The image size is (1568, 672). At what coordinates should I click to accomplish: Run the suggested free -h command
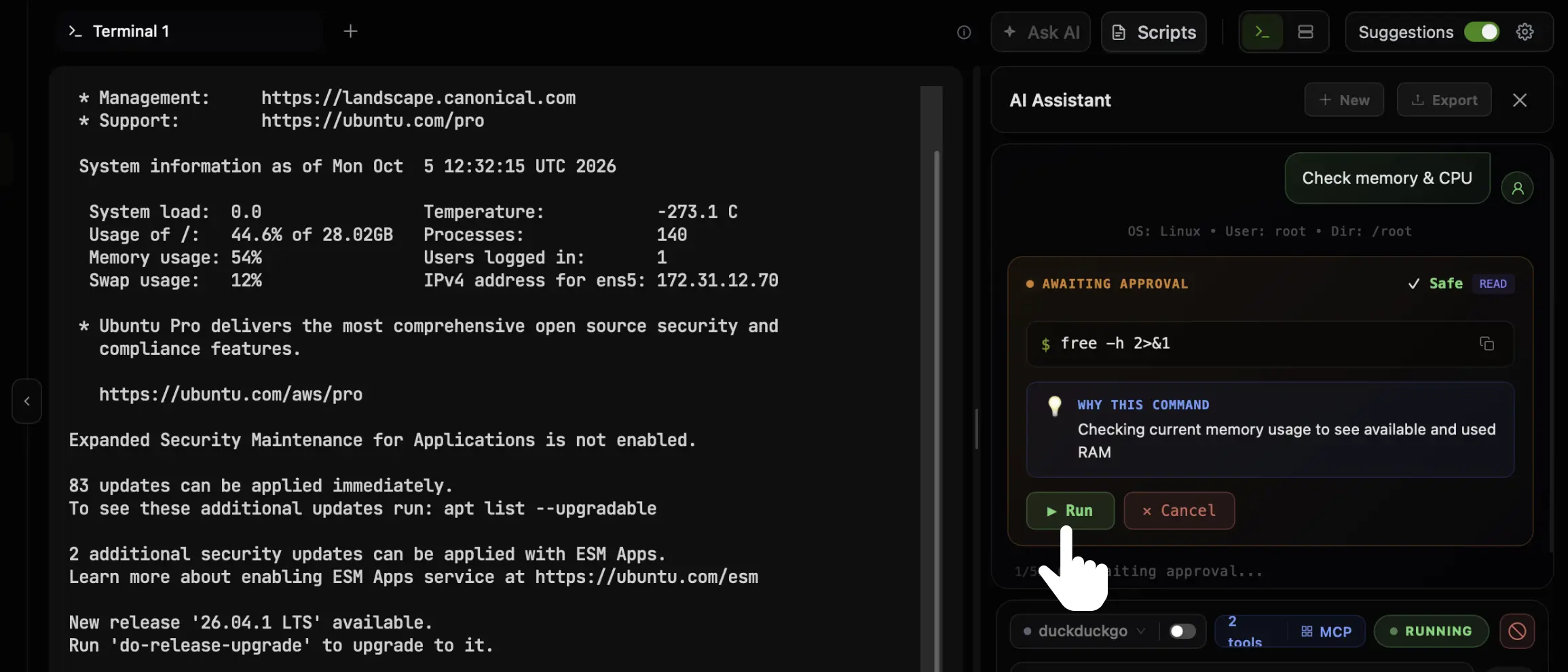(x=1070, y=510)
